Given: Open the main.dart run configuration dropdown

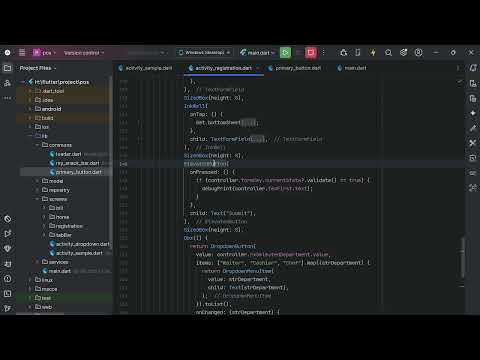Looking at the screenshot, I should click(258, 53).
